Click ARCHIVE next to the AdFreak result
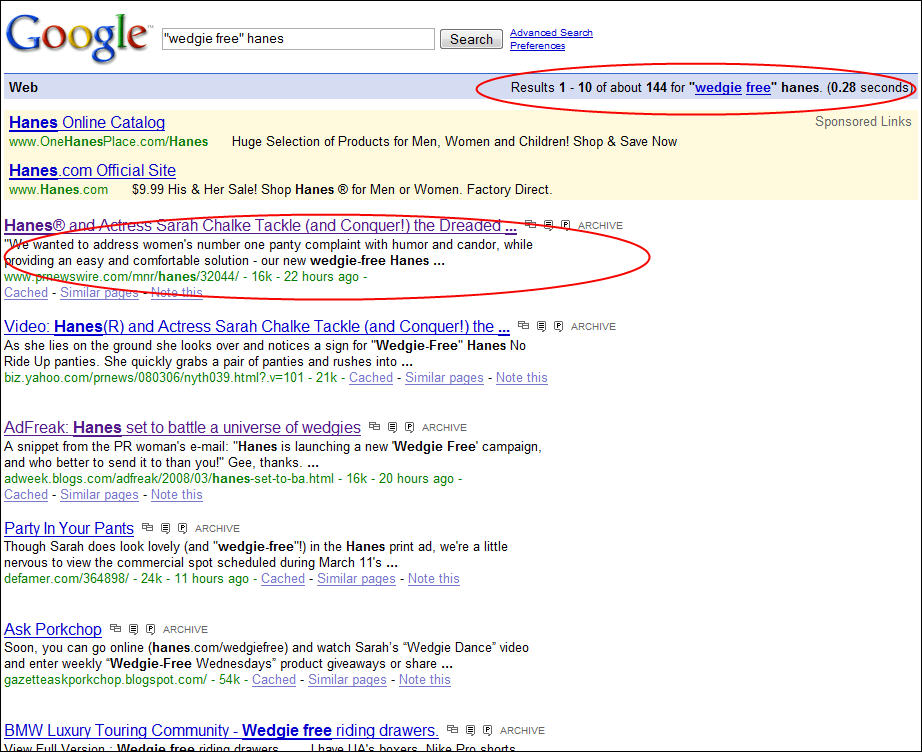 point(444,427)
